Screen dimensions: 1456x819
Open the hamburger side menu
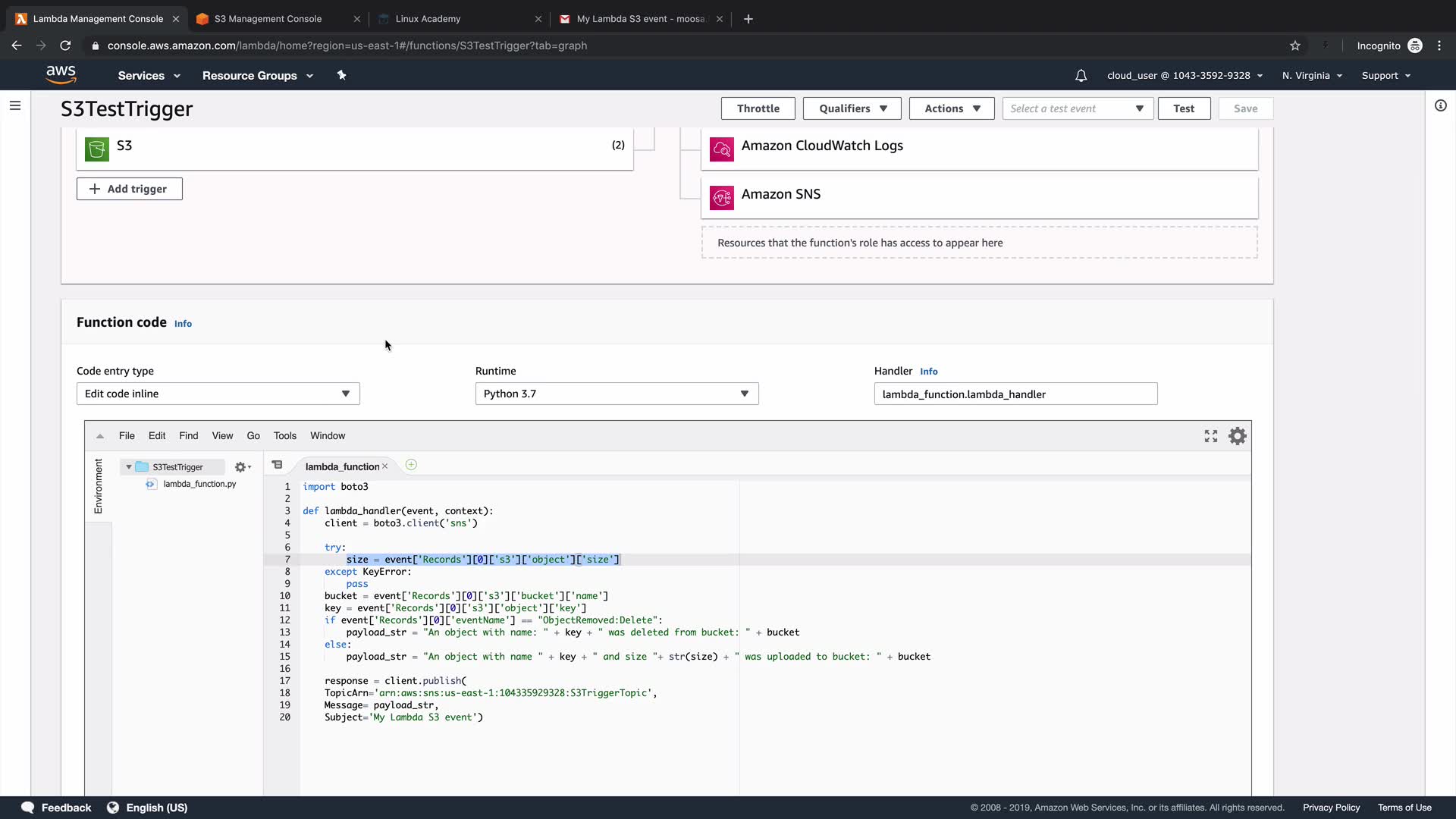(15, 105)
